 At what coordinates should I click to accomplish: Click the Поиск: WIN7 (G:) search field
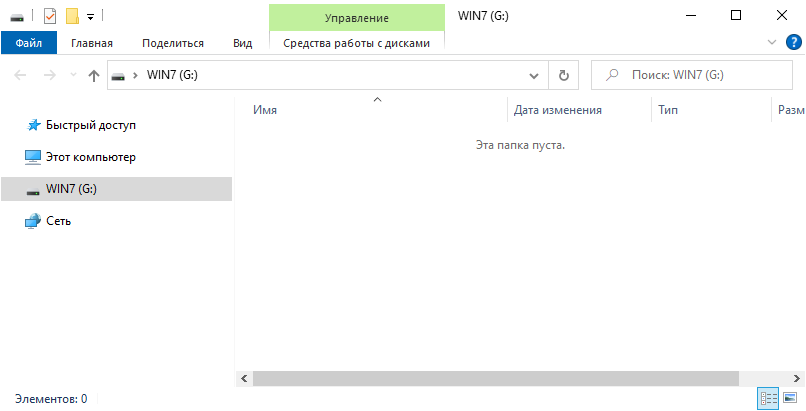coord(692,76)
